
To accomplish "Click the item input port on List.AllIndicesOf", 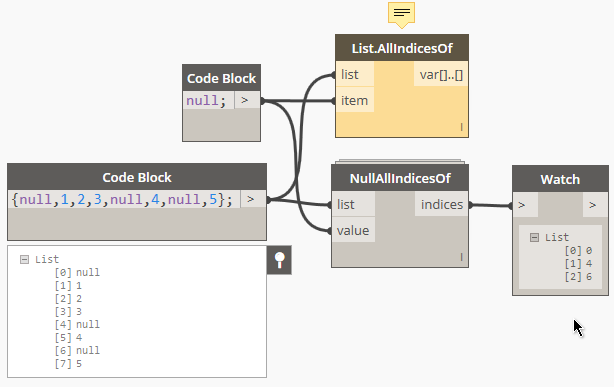I will tap(354, 100).
